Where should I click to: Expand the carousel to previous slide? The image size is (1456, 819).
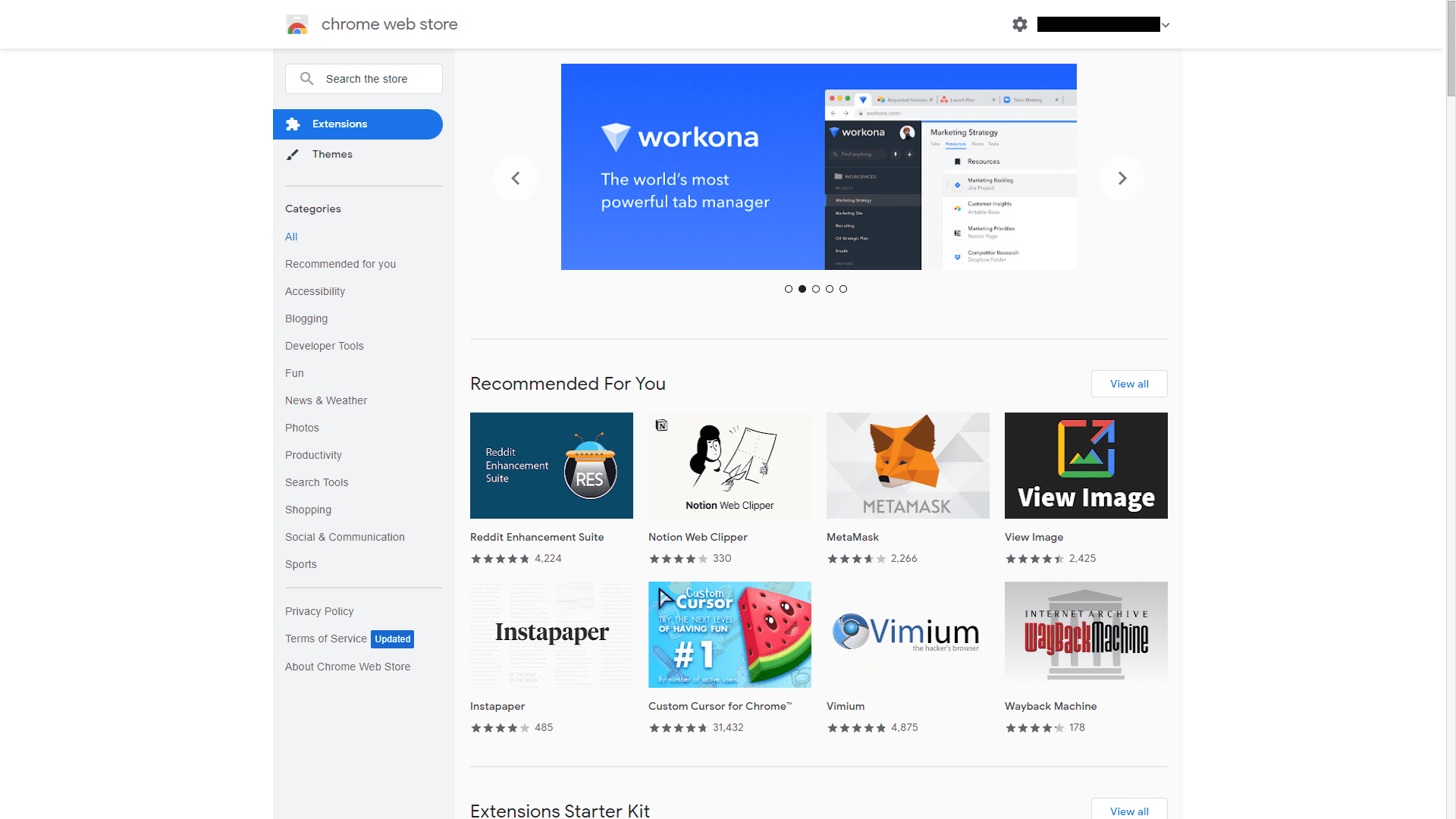pos(516,178)
